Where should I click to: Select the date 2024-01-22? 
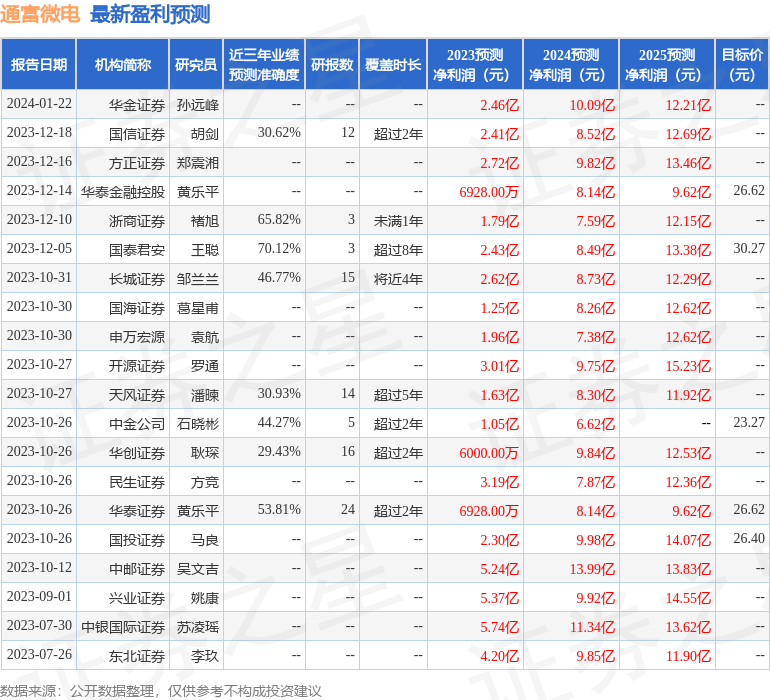tap(39, 104)
